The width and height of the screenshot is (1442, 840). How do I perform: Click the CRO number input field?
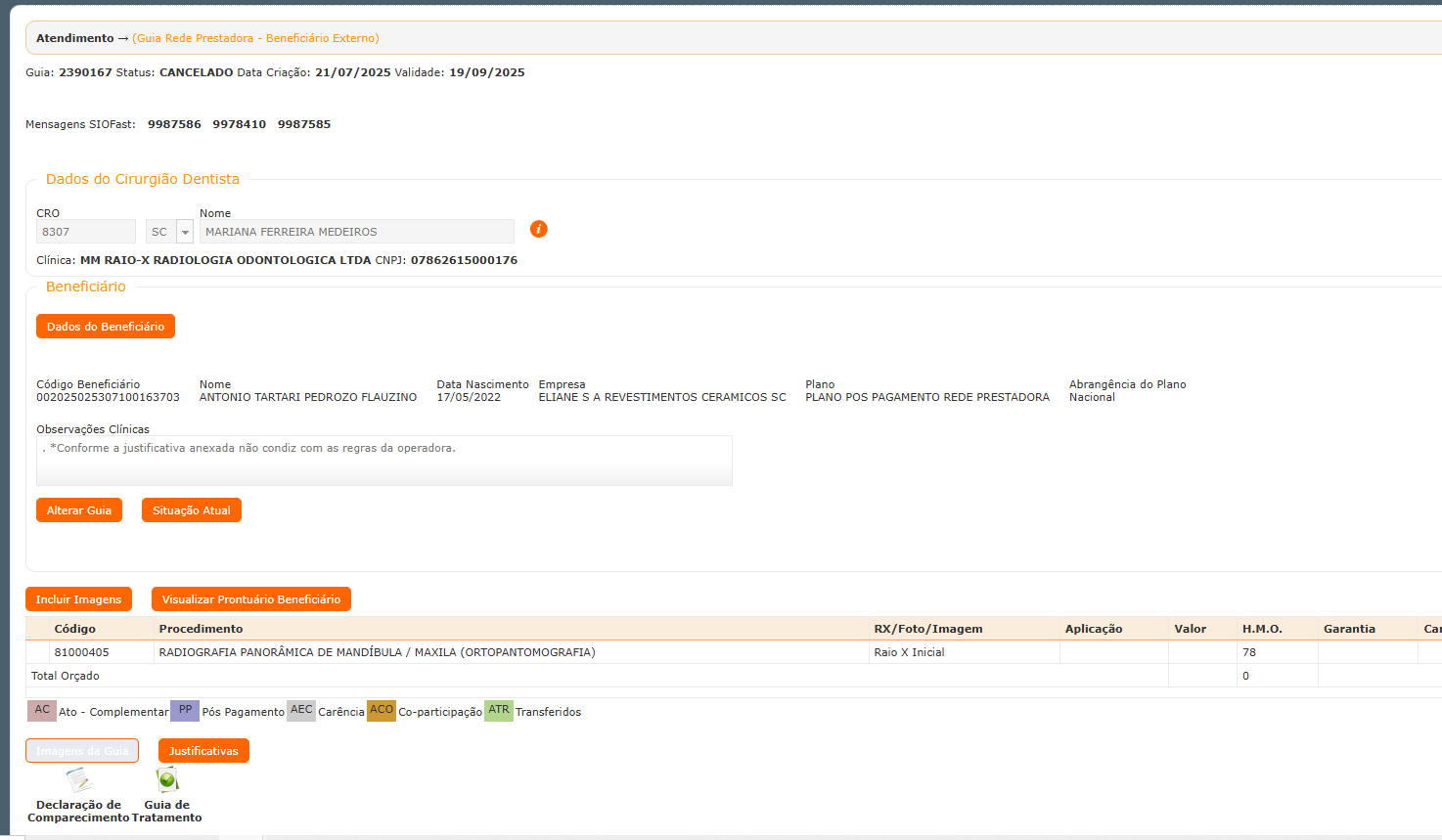pyautogui.click(x=86, y=232)
